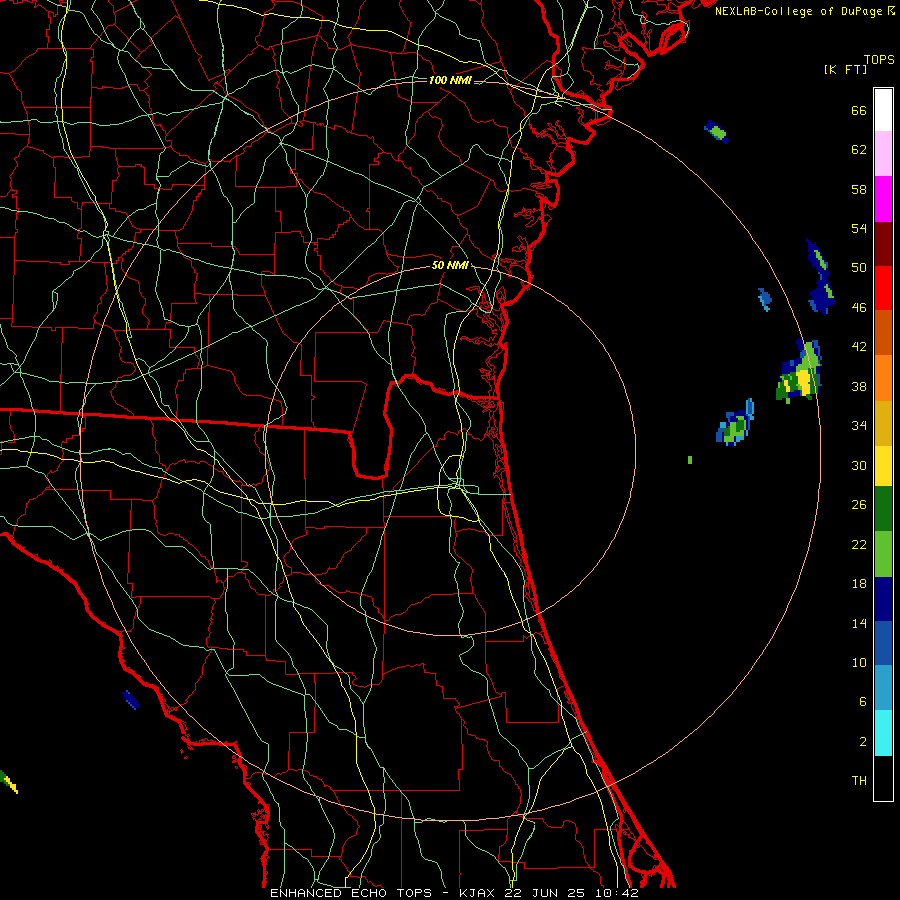Select the bright red legend color band

coord(883,288)
